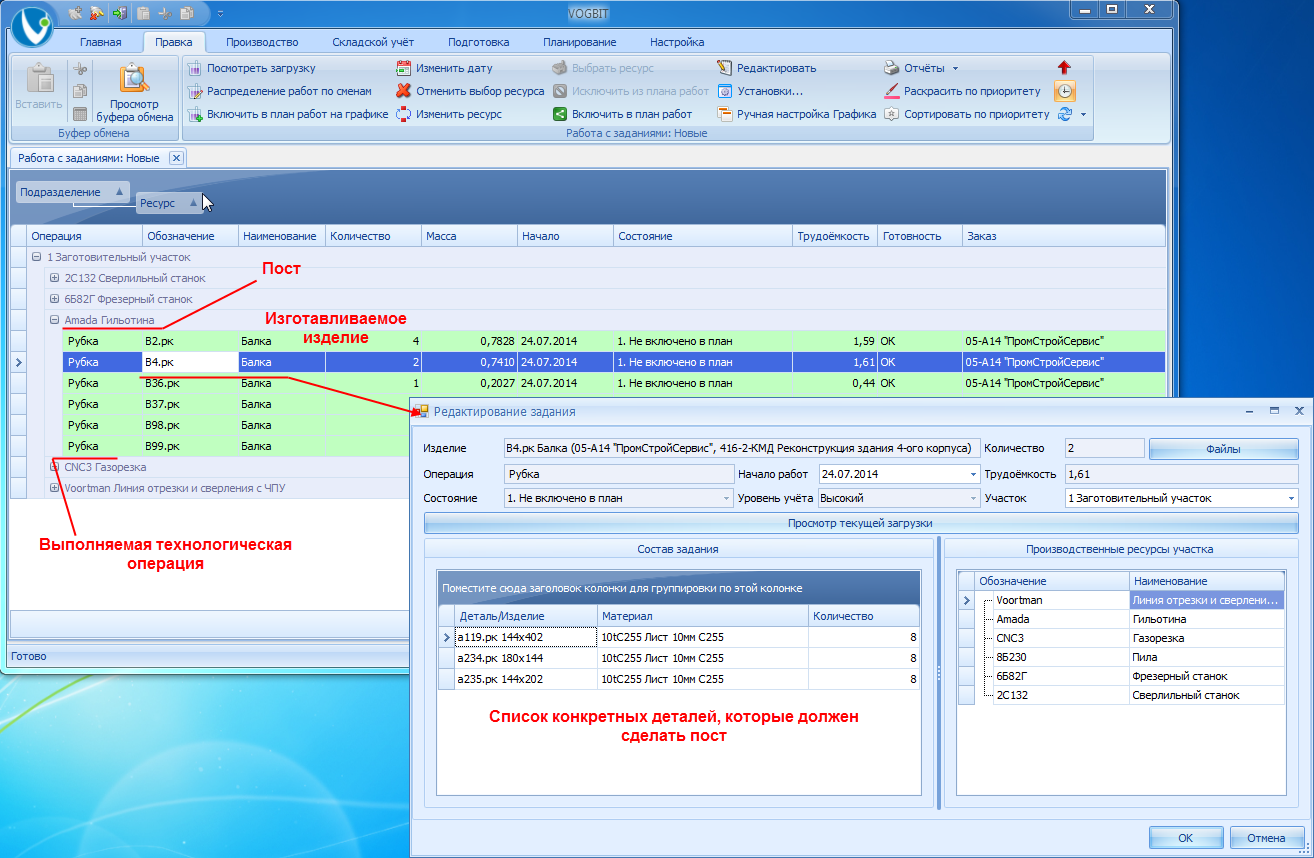This screenshot has width=1314, height=858.
Task: Expand CNC3 Газорезка group node
Action: (55, 467)
